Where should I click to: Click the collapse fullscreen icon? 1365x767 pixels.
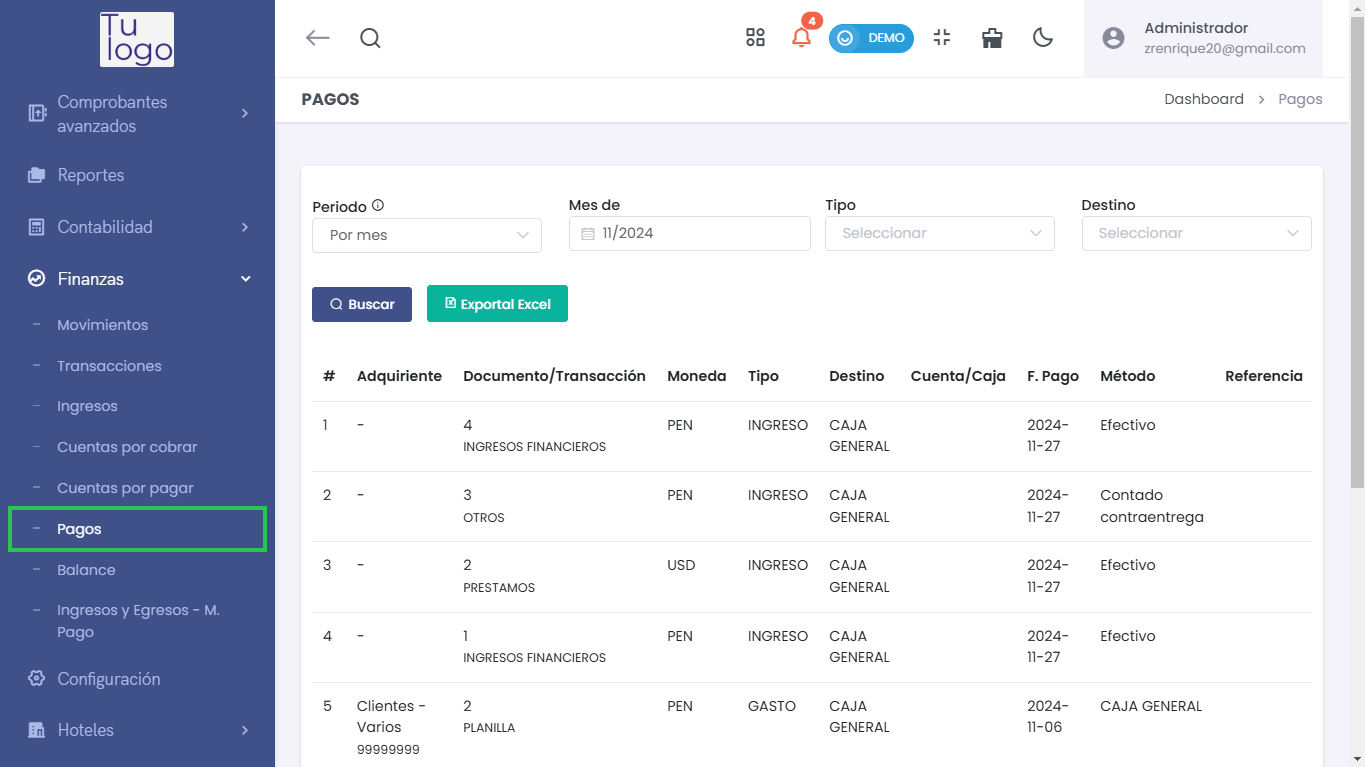point(941,38)
